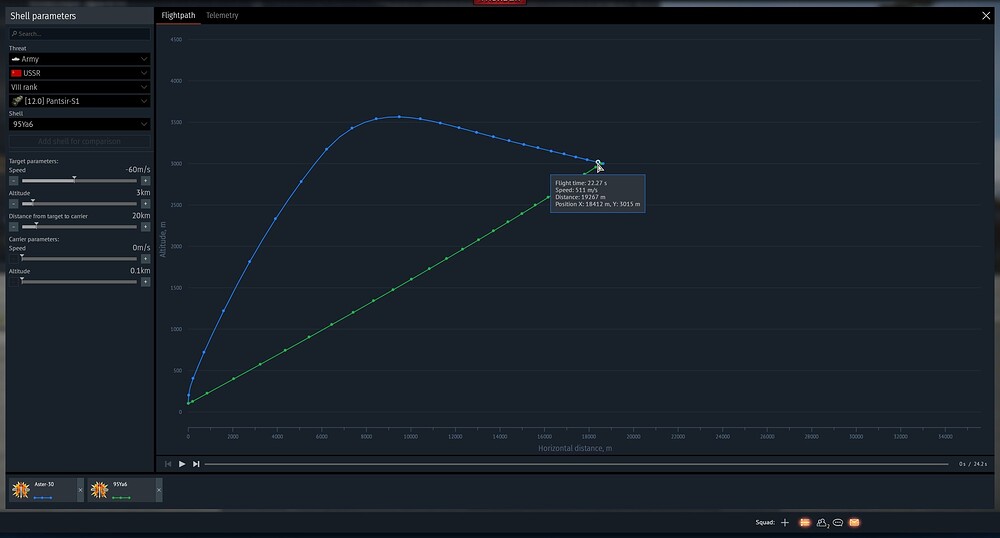Increase target altitude with plus button
Screen dimensions: 1000x538
coord(145,204)
